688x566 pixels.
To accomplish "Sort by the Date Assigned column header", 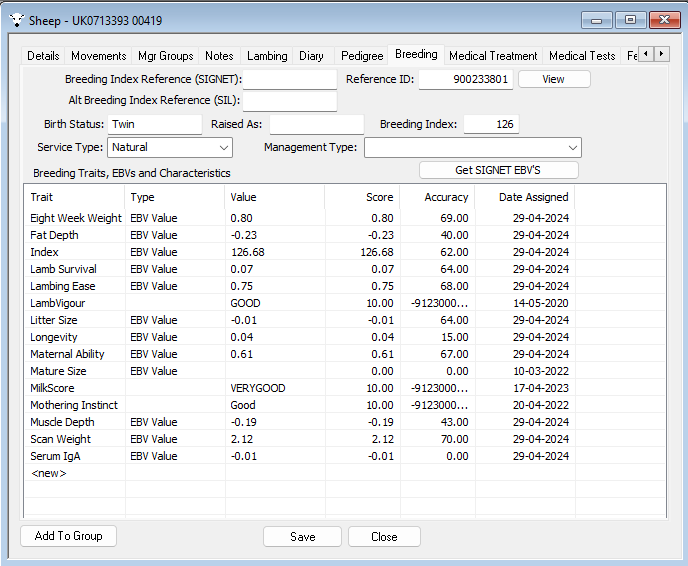I will [x=525, y=197].
